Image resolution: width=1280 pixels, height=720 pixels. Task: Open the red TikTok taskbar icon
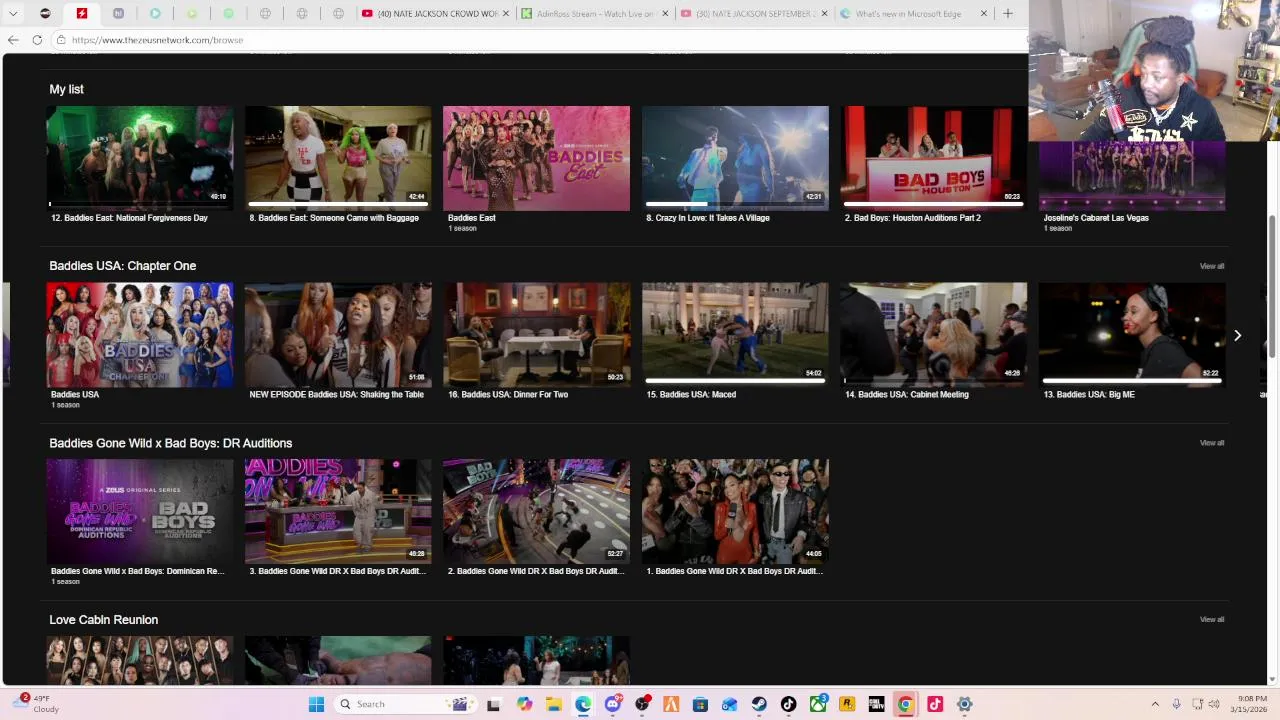(x=935, y=704)
